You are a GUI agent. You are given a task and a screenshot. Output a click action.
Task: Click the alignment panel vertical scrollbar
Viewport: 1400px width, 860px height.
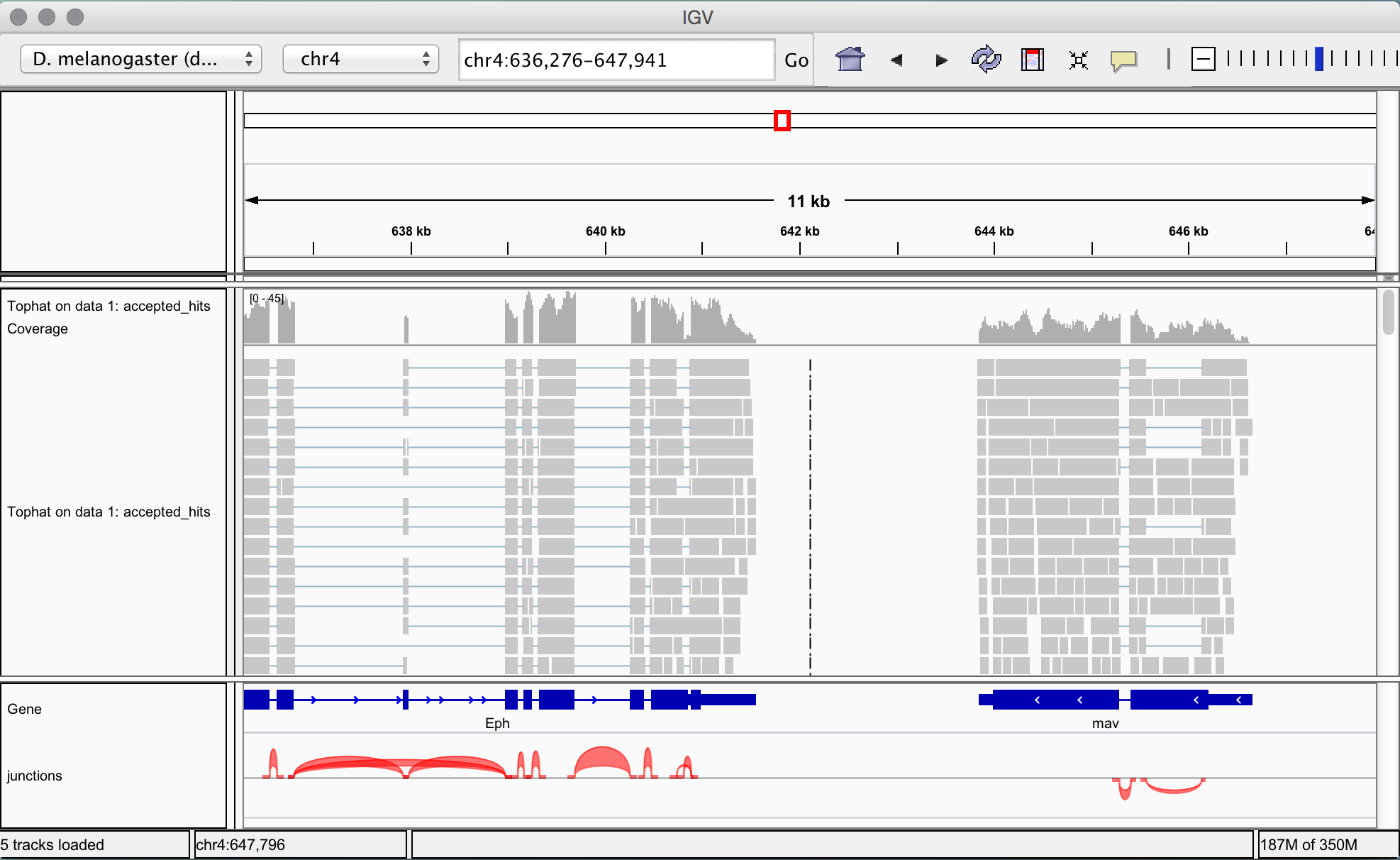pyautogui.click(x=1388, y=313)
